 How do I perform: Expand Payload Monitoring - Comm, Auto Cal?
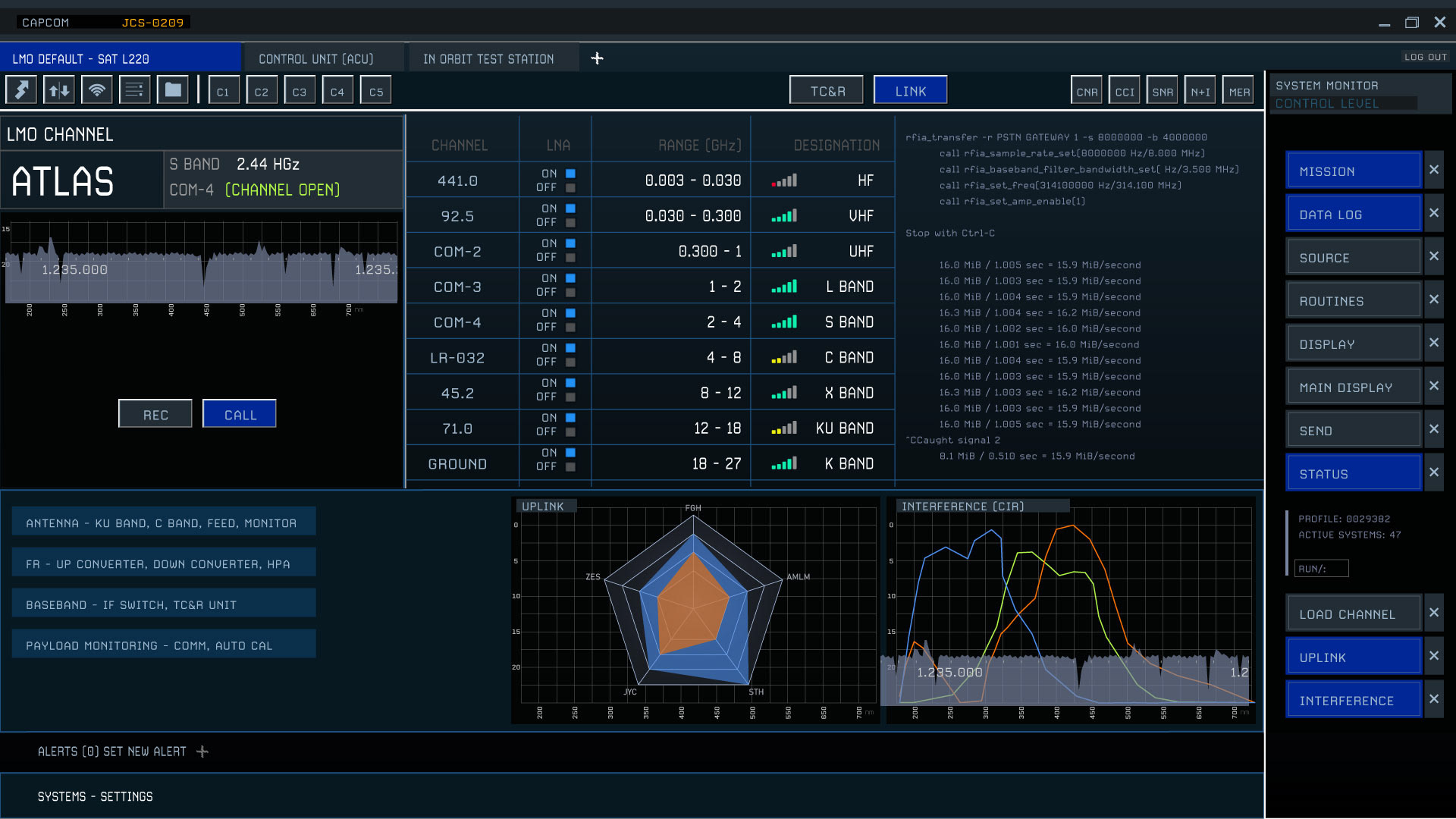pos(164,645)
